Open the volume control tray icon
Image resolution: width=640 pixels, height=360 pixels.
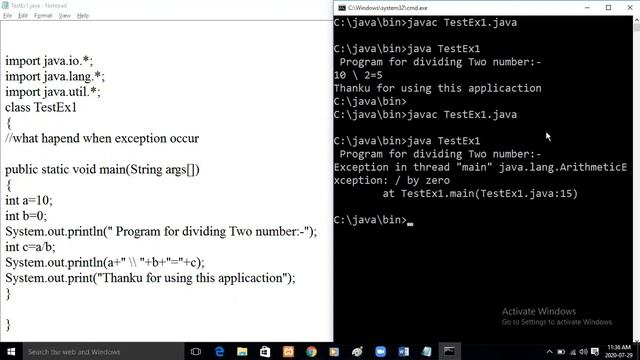tap(583, 352)
